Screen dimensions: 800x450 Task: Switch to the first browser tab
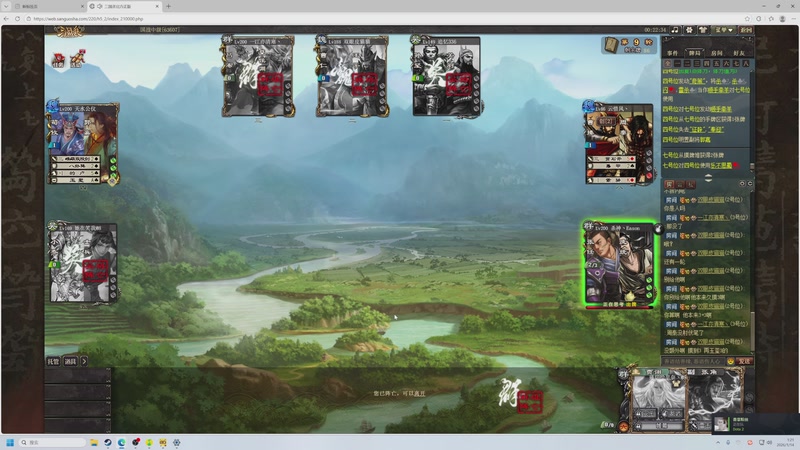(x=48, y=6)
